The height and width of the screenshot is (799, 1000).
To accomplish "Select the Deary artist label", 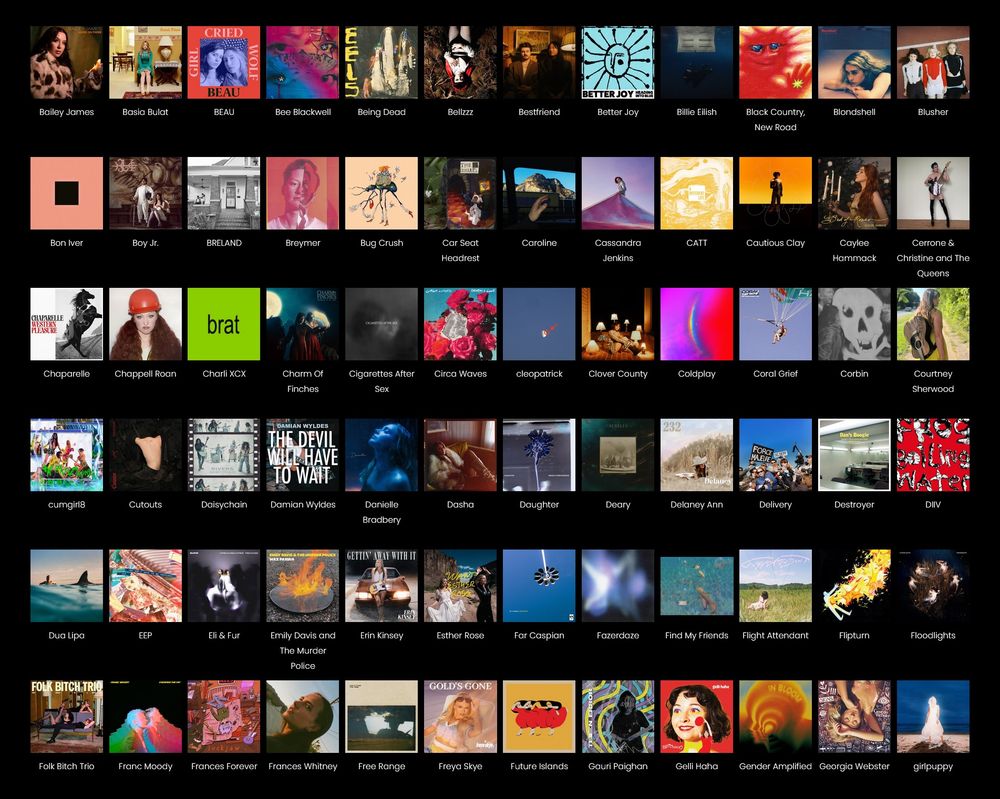I will 618,504.
